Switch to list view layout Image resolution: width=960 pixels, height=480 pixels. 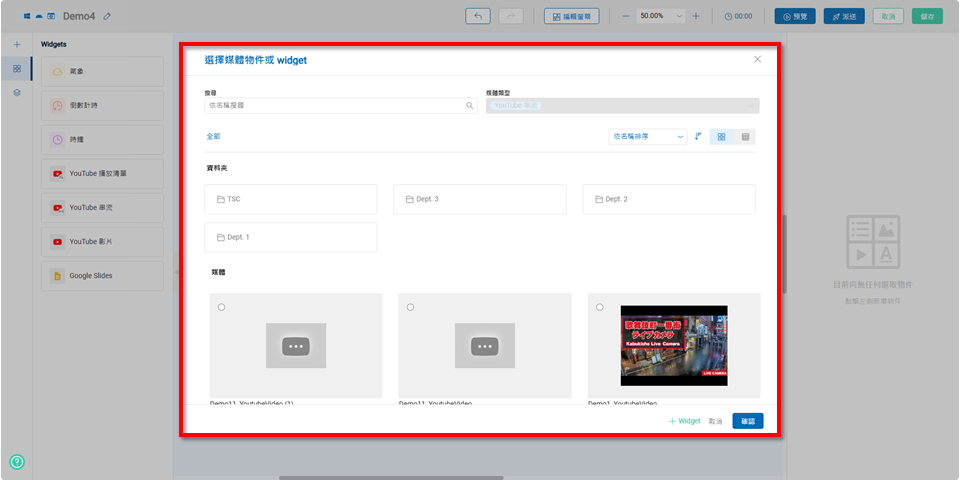coord(745,136)
